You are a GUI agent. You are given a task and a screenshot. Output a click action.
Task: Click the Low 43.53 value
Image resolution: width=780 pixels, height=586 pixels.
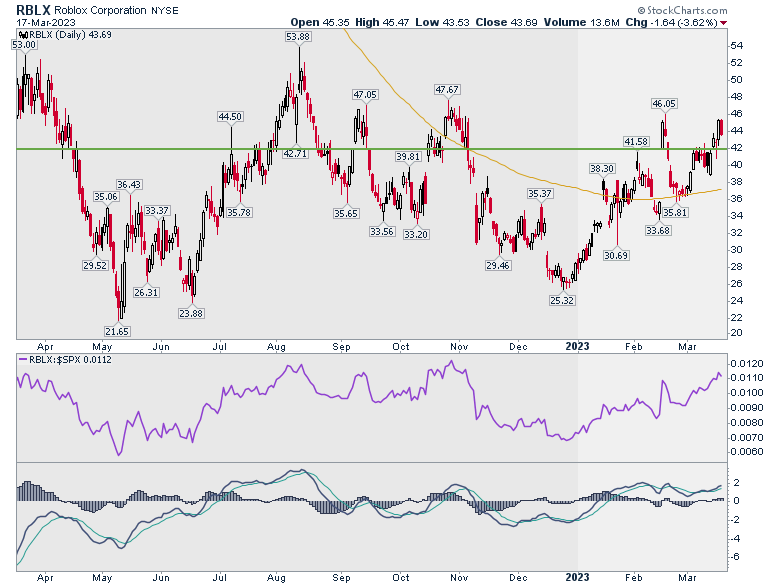(442, 22)
